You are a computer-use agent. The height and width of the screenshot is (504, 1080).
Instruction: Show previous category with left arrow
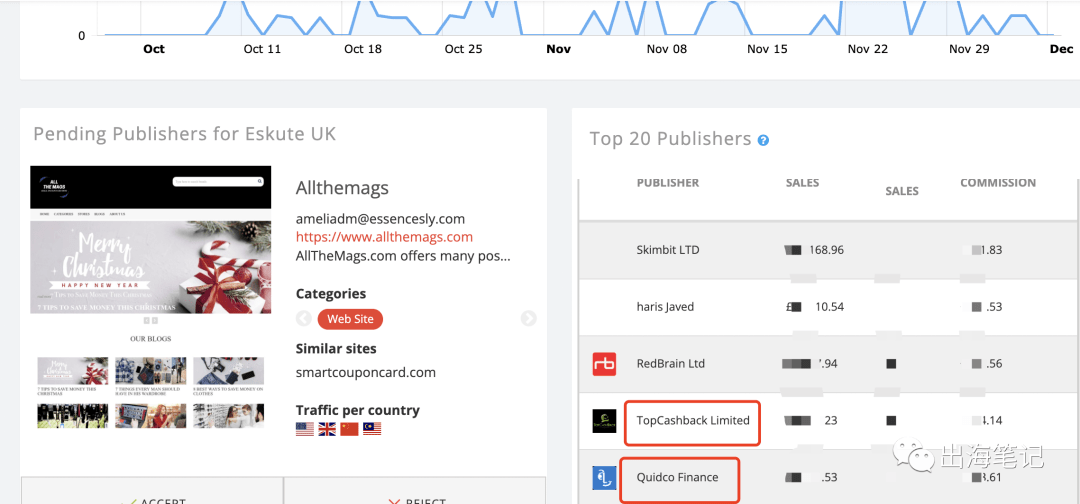(x=304, y=318)
